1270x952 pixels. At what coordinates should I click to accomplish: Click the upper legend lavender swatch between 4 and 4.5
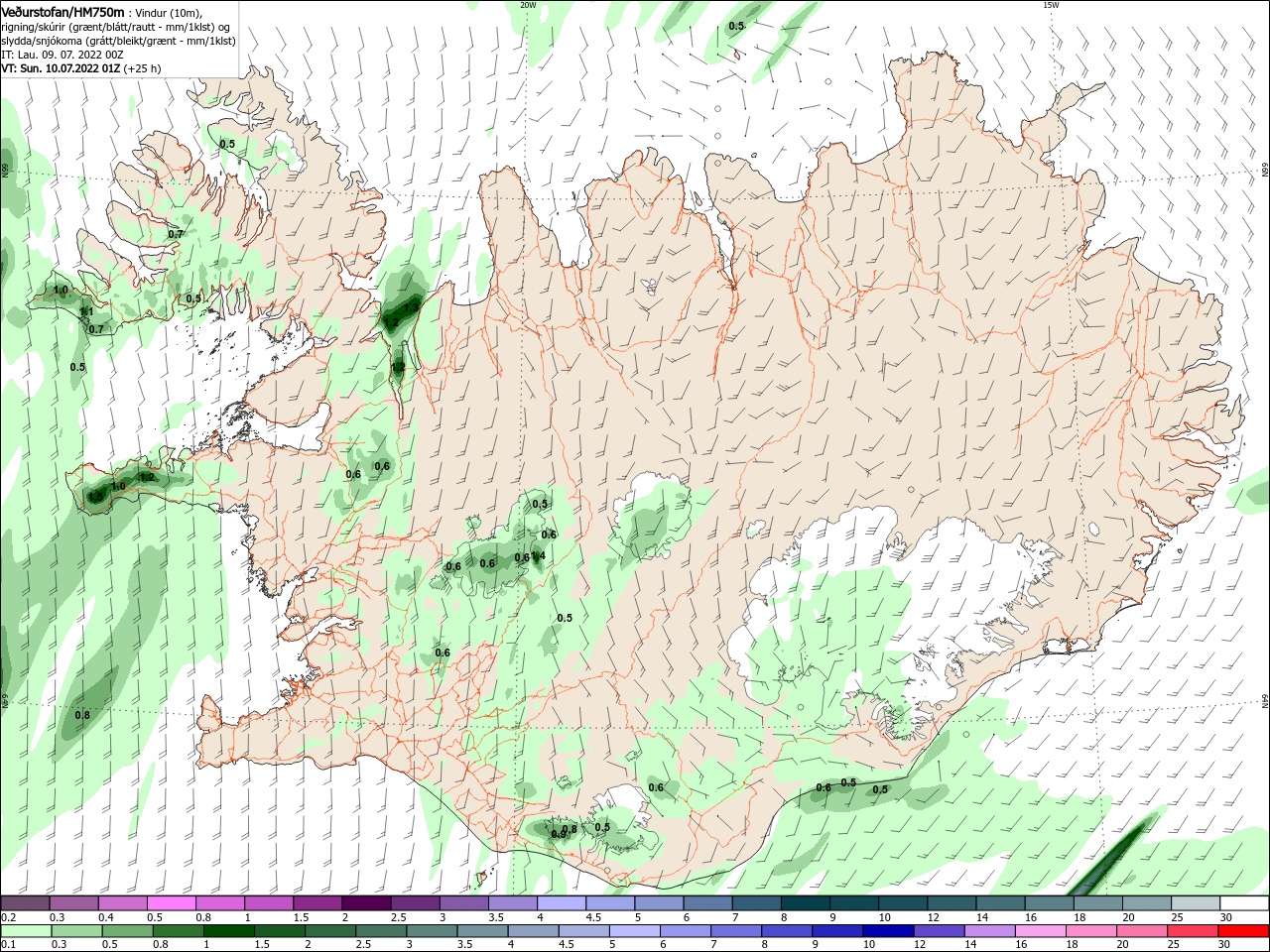(561, 903)
